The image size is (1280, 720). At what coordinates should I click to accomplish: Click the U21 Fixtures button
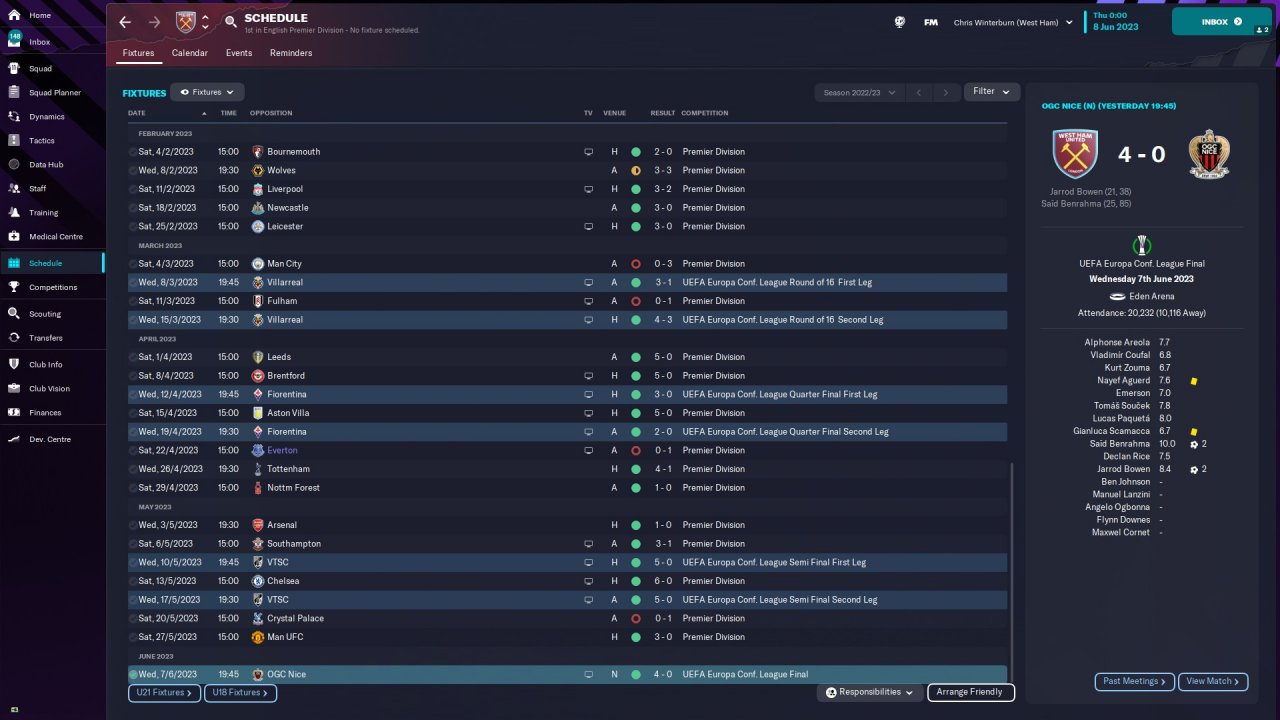click(164, 693)
